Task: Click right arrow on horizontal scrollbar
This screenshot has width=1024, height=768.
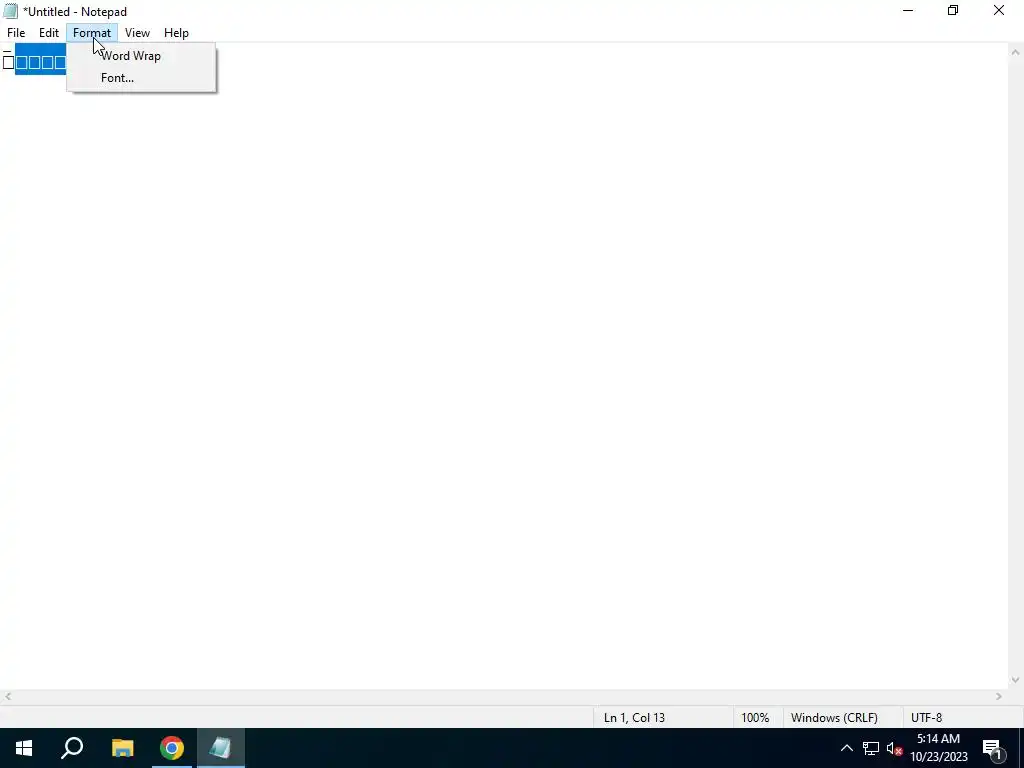Action: pyautogui.click(x=999, y=697)
